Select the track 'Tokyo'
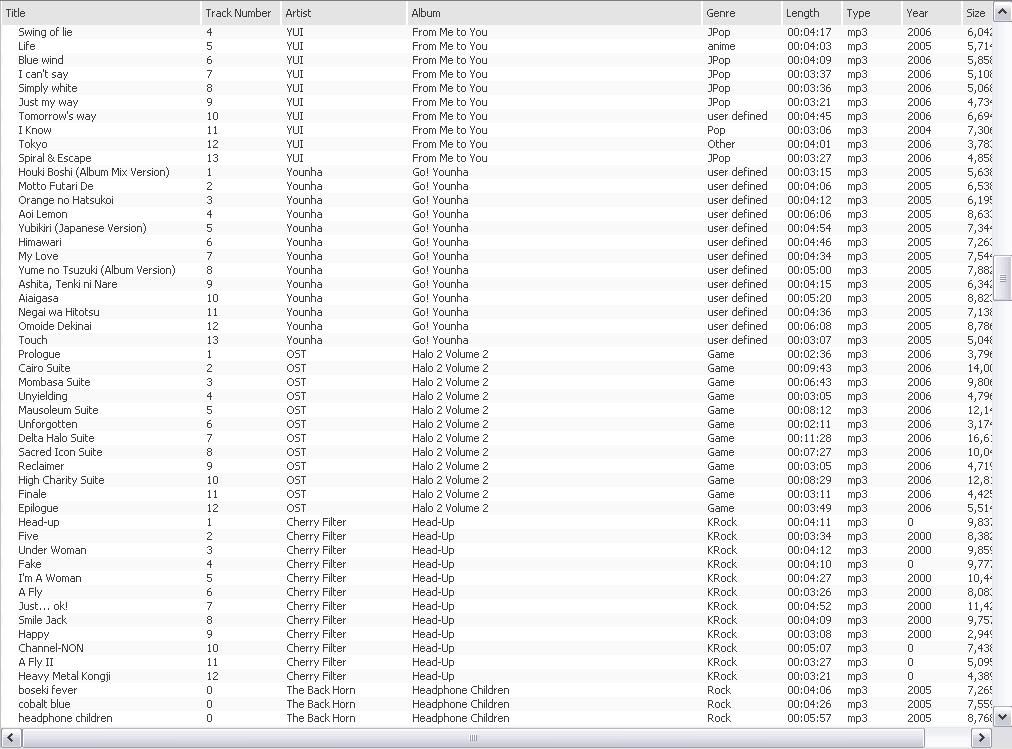Screen dimensions: 1012x749 [33, 145]
